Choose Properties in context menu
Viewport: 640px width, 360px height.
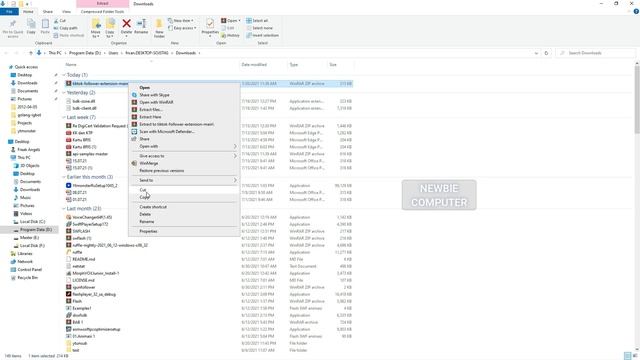148,231
